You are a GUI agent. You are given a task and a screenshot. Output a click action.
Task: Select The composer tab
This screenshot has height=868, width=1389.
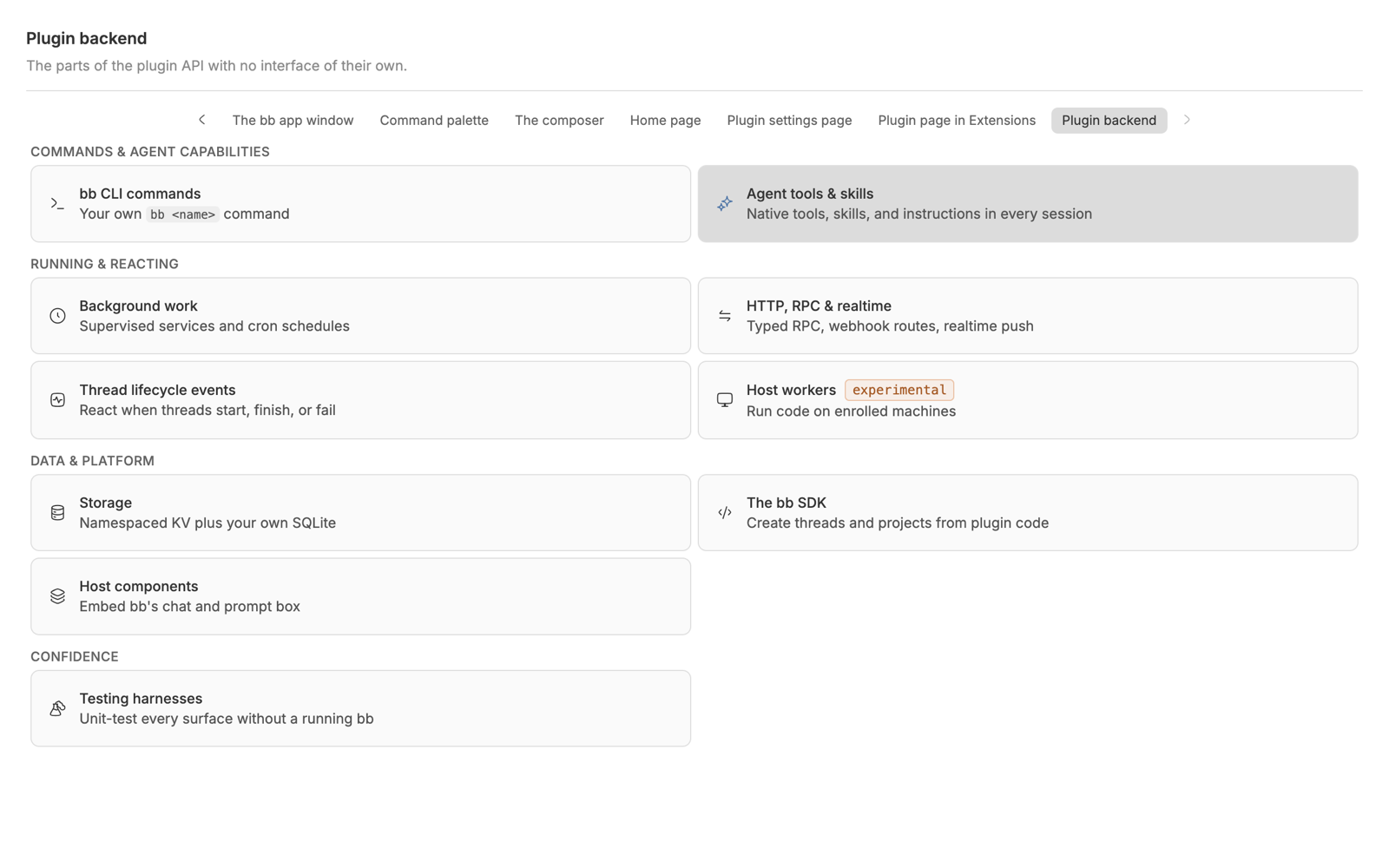tap(559, 121)
